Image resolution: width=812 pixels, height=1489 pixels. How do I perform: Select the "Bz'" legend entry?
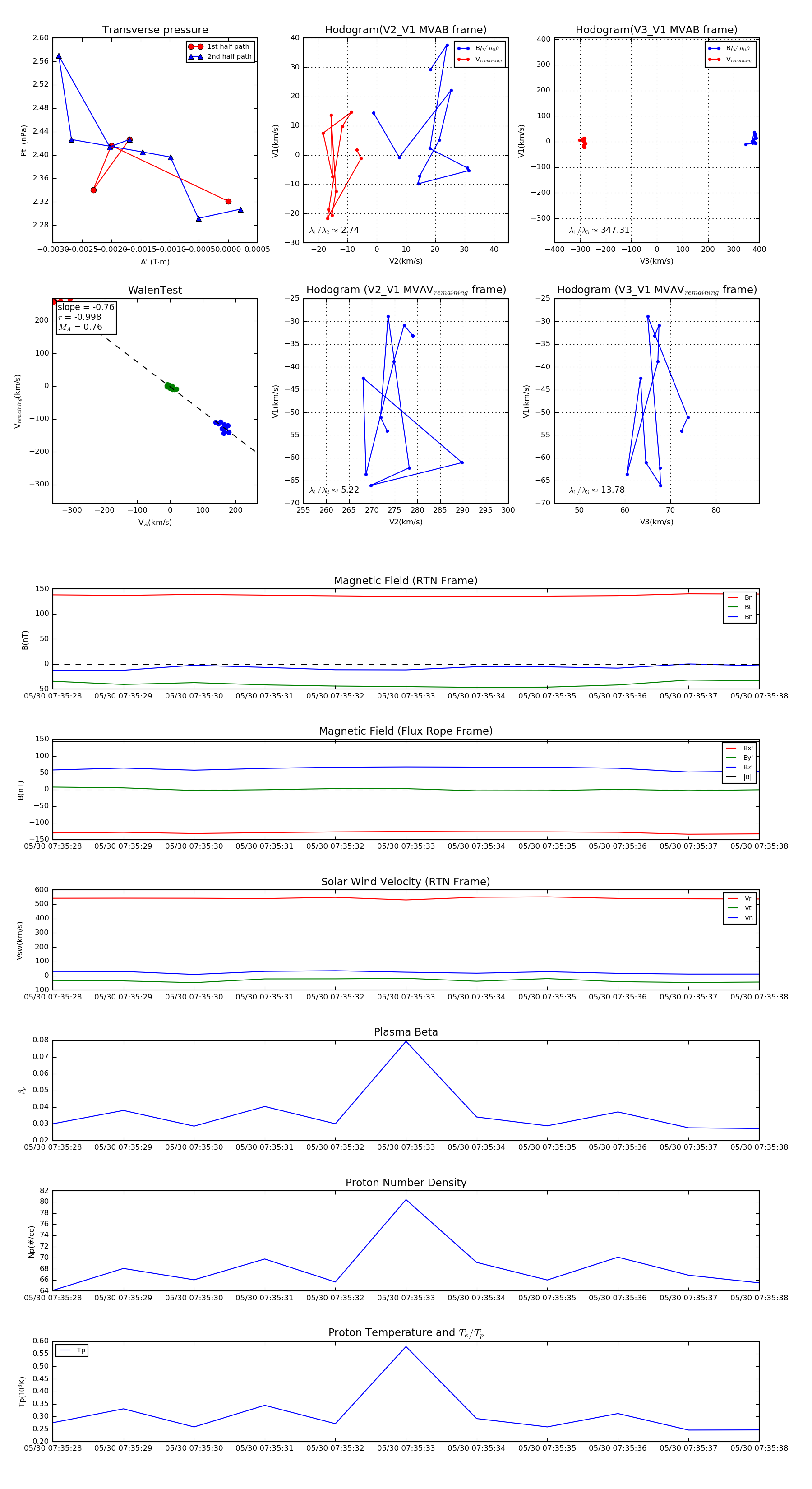[x=739, y=768]
